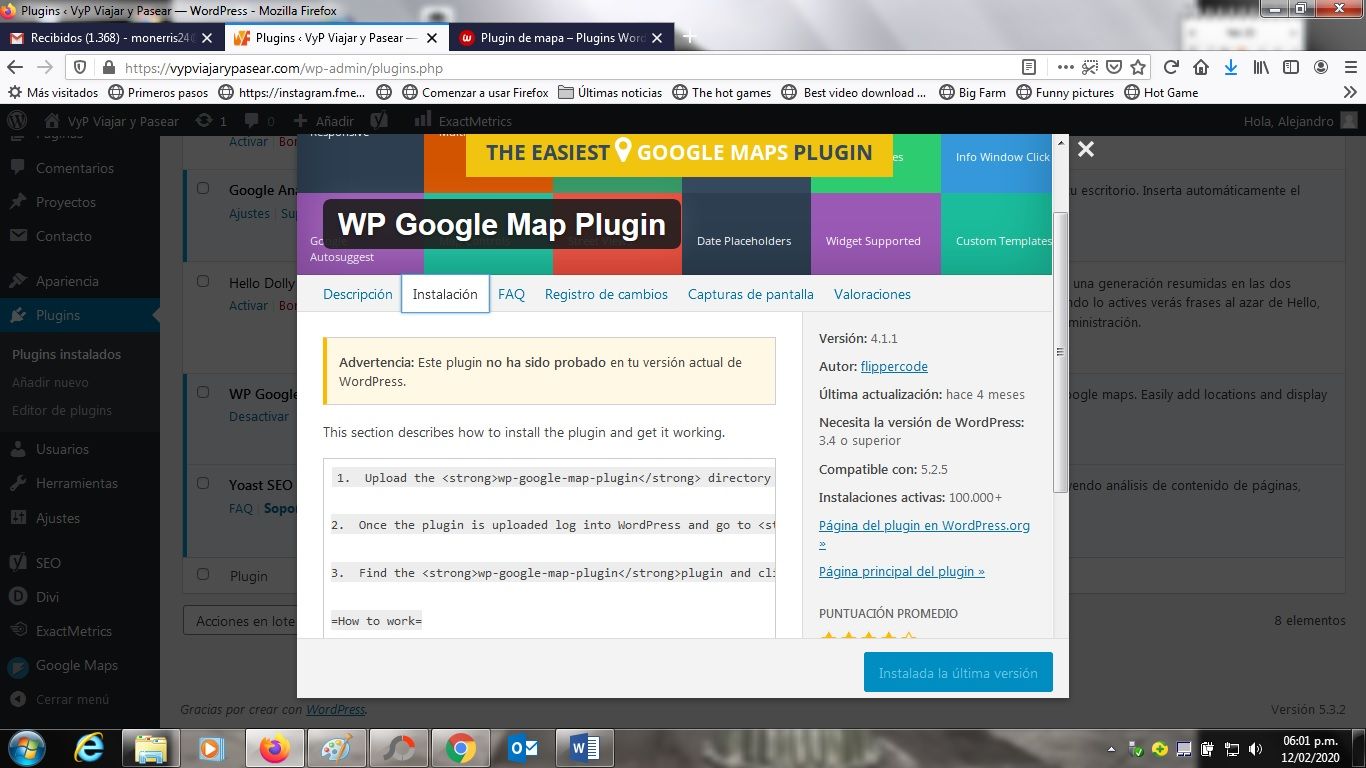This screenshot has height=768, width=1366.
Task: Open Word from the taskbar
Action: (x=585, y=748)
